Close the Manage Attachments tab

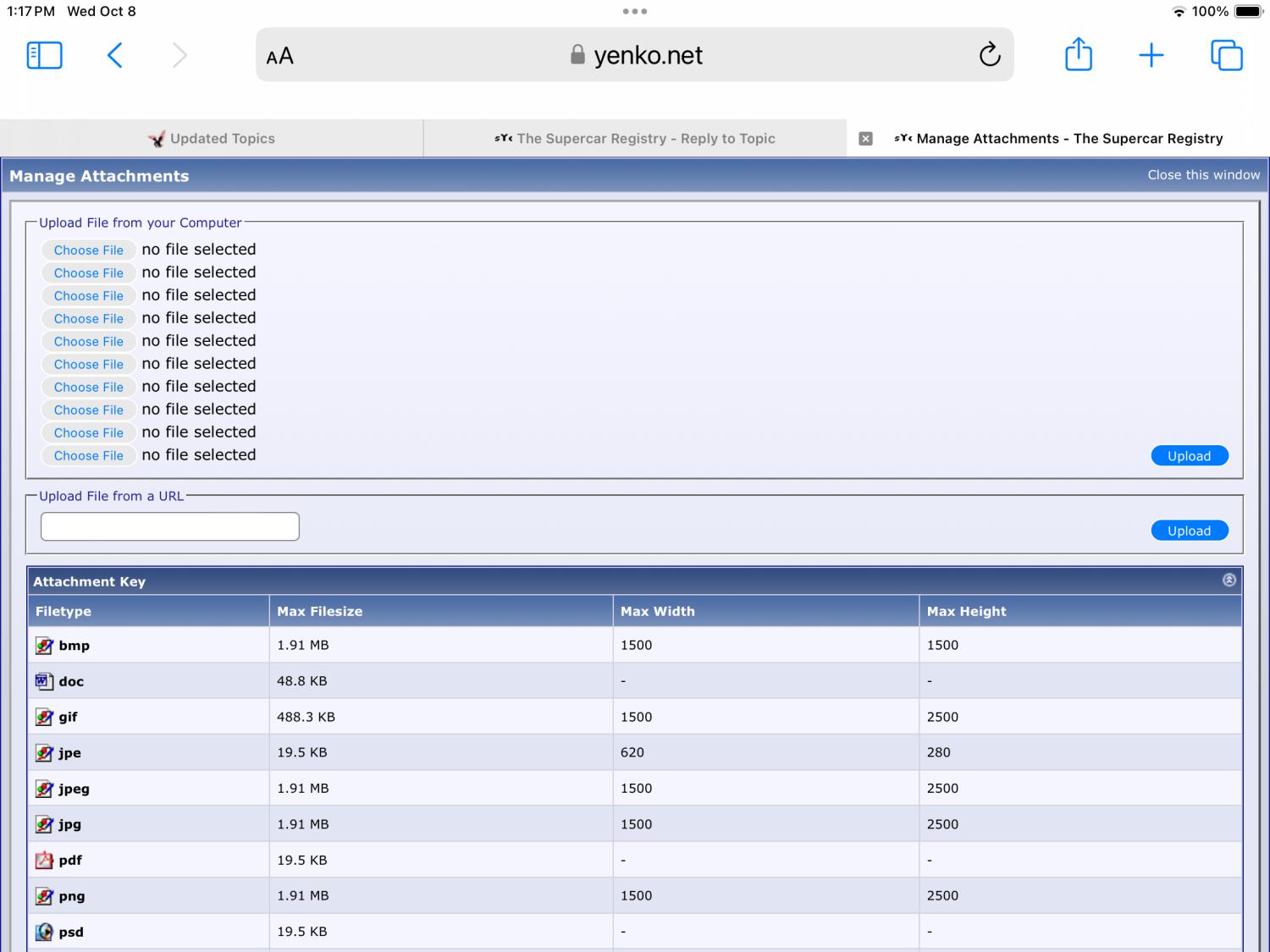(865, 139)
